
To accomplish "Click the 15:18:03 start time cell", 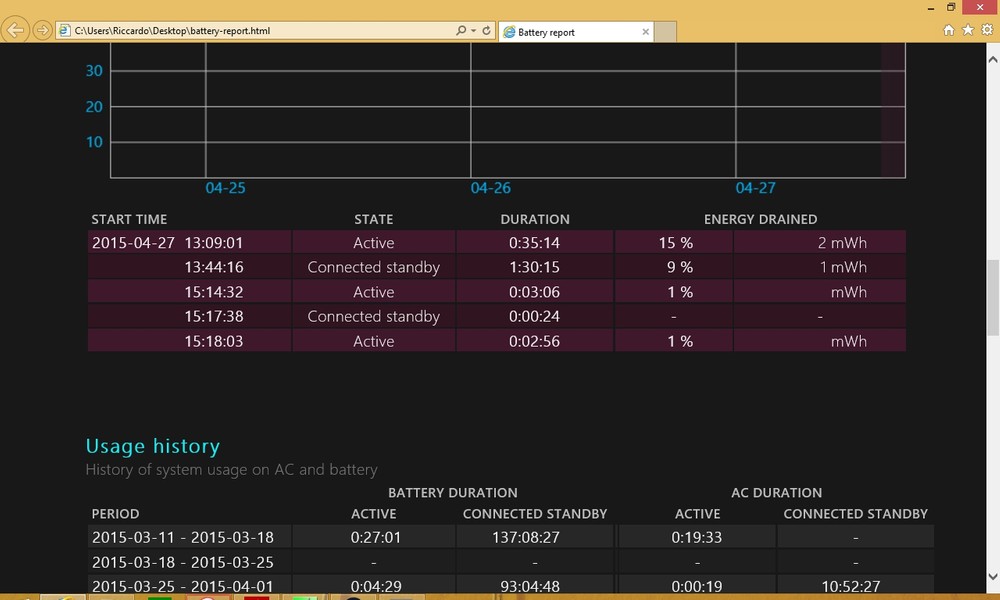I will click(189, 341).
